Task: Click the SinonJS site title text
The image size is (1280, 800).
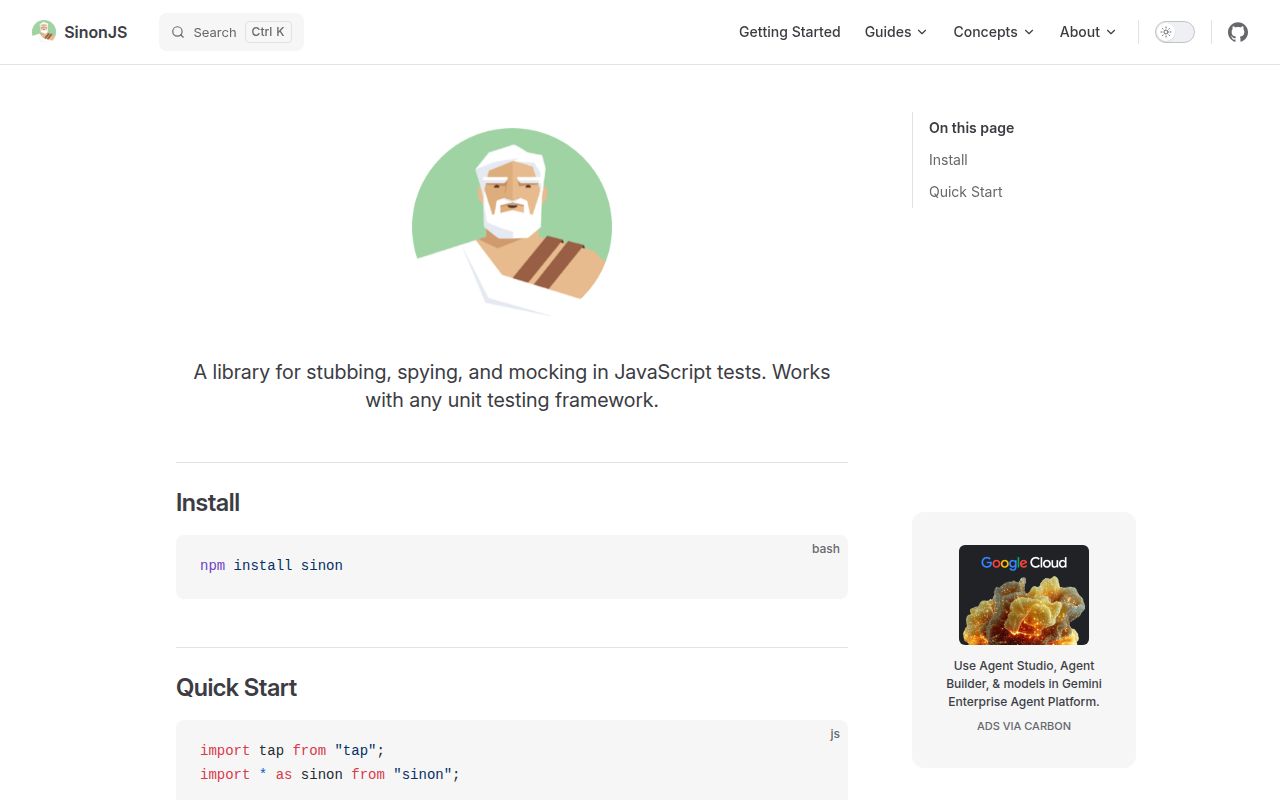Action: click(96, 32)
